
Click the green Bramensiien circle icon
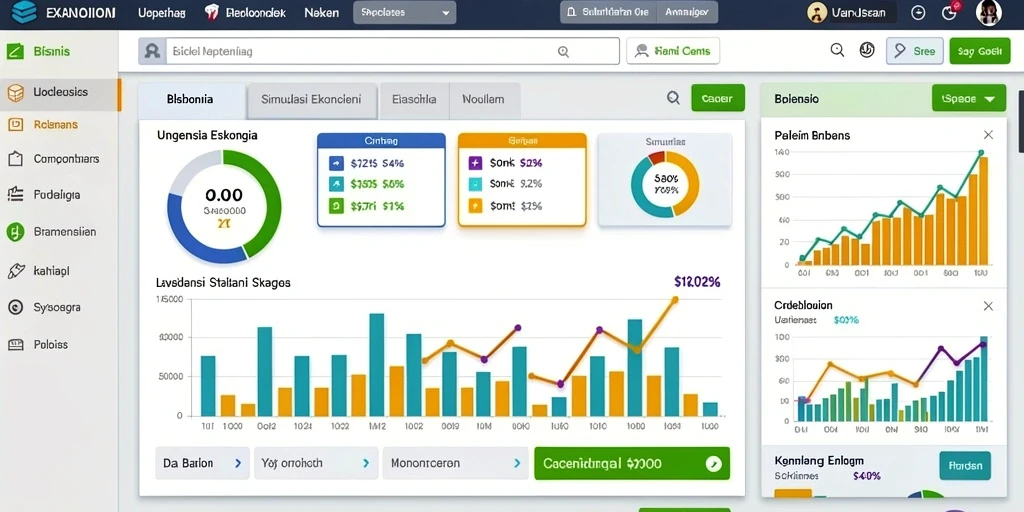tap(15, 231)
